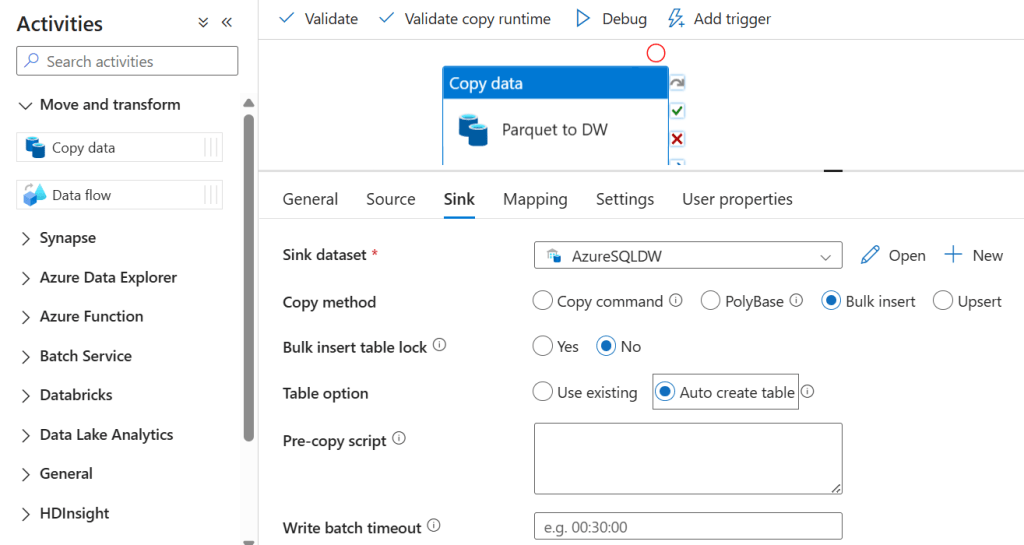This screenshot has width=1024, height=545.
Task: Click the Debug play icon
Action: (583, 19)
